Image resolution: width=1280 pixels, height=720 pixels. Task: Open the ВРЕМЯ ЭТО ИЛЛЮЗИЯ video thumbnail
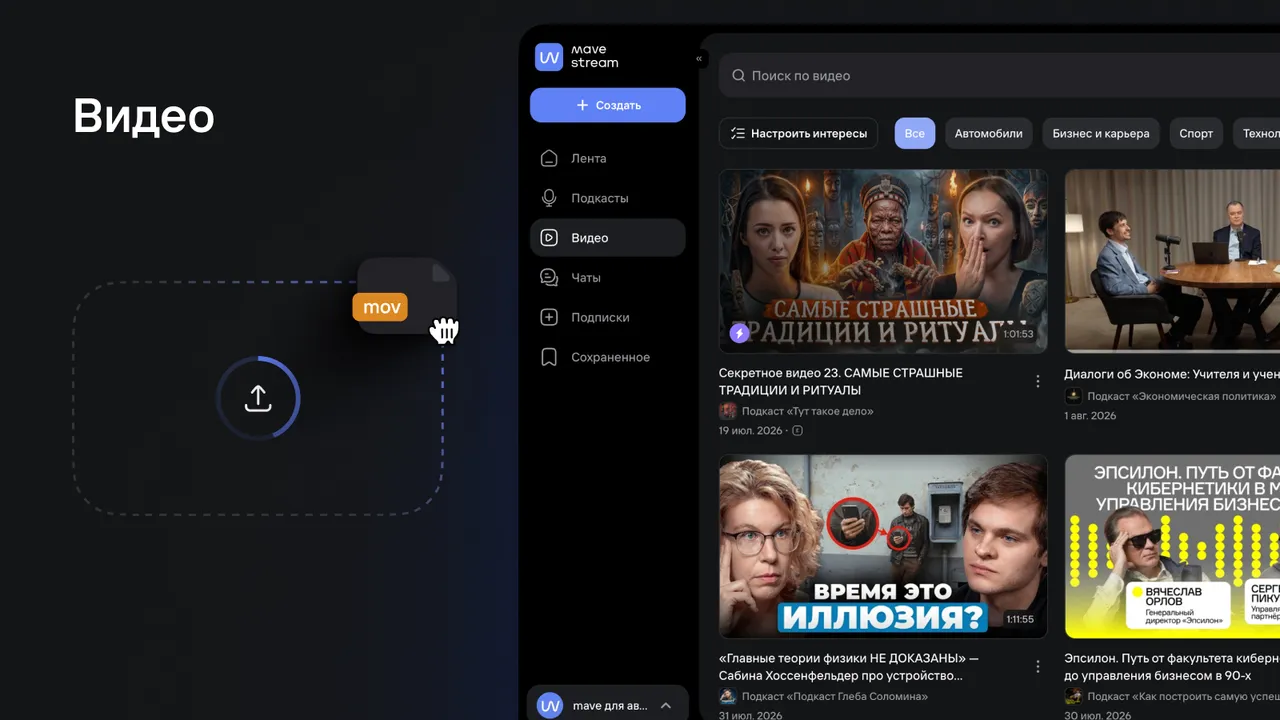883,546
